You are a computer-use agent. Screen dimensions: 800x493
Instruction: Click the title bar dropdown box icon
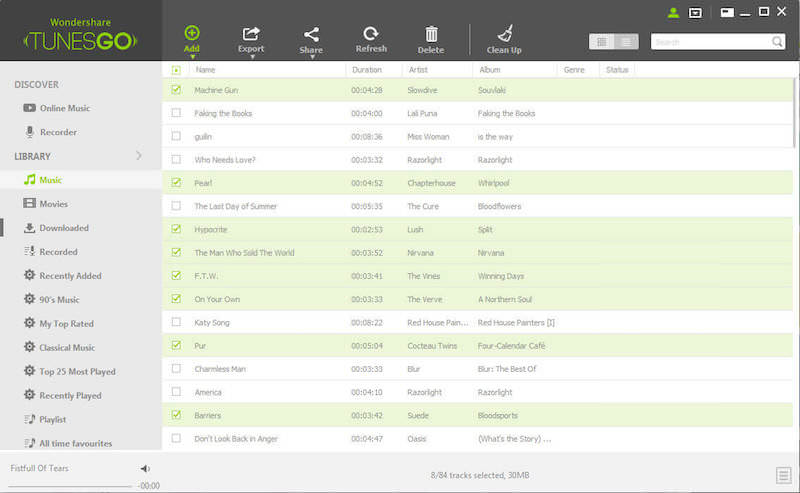(x=695, y=13)
